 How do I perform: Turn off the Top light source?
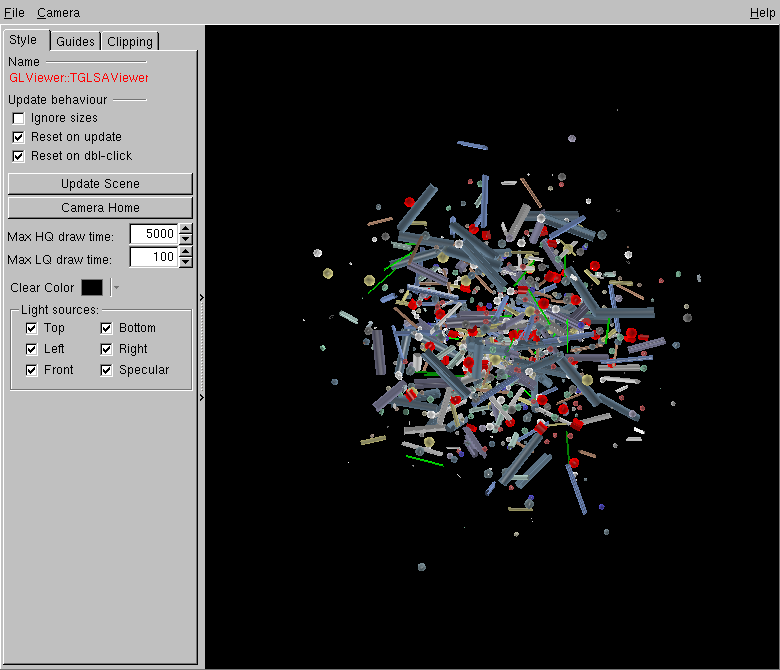[x=31, y=328]
